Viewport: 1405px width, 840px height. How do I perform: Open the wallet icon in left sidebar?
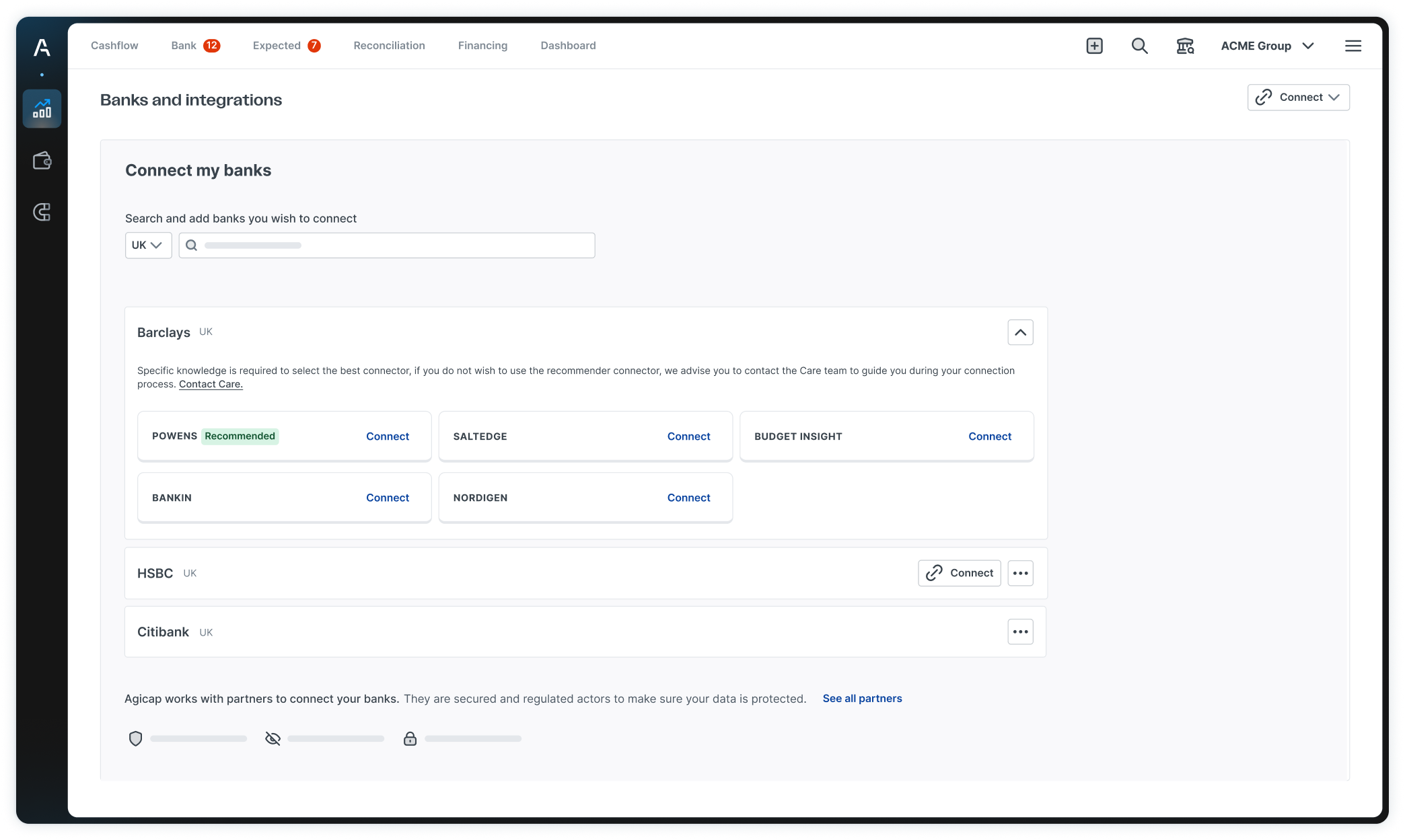coord(41,161)
